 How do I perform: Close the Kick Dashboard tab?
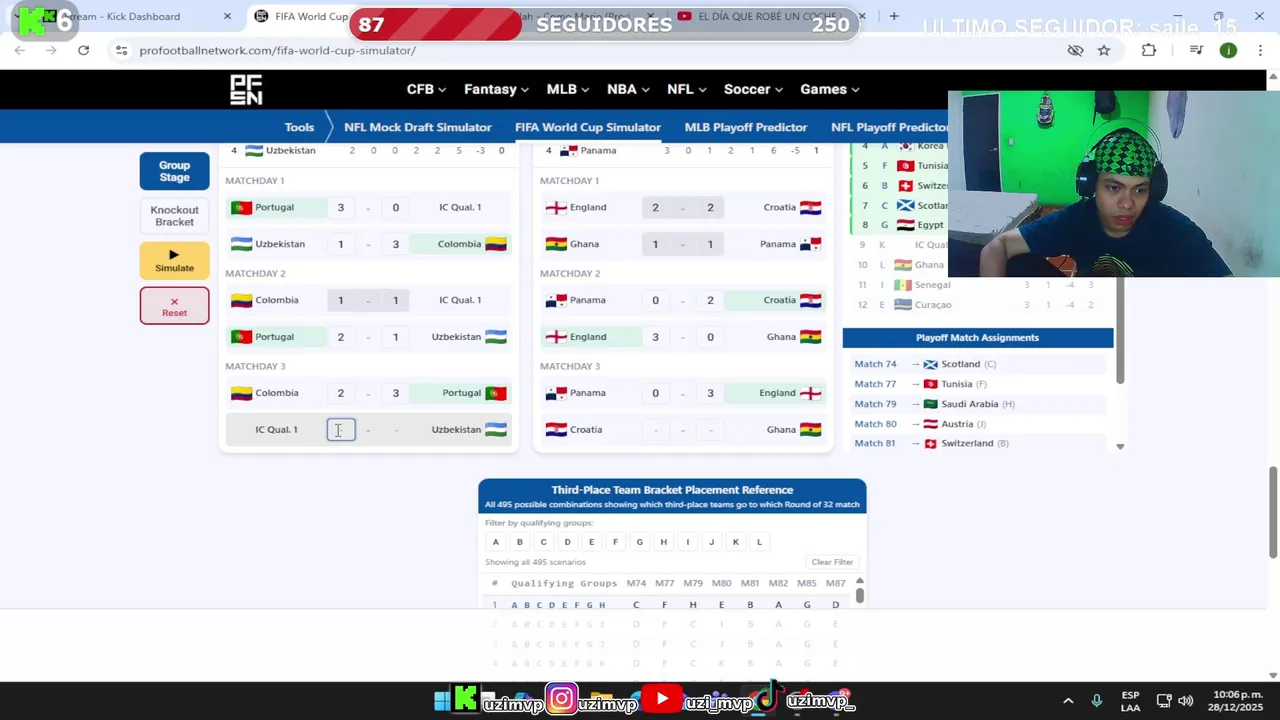[227, 16]
